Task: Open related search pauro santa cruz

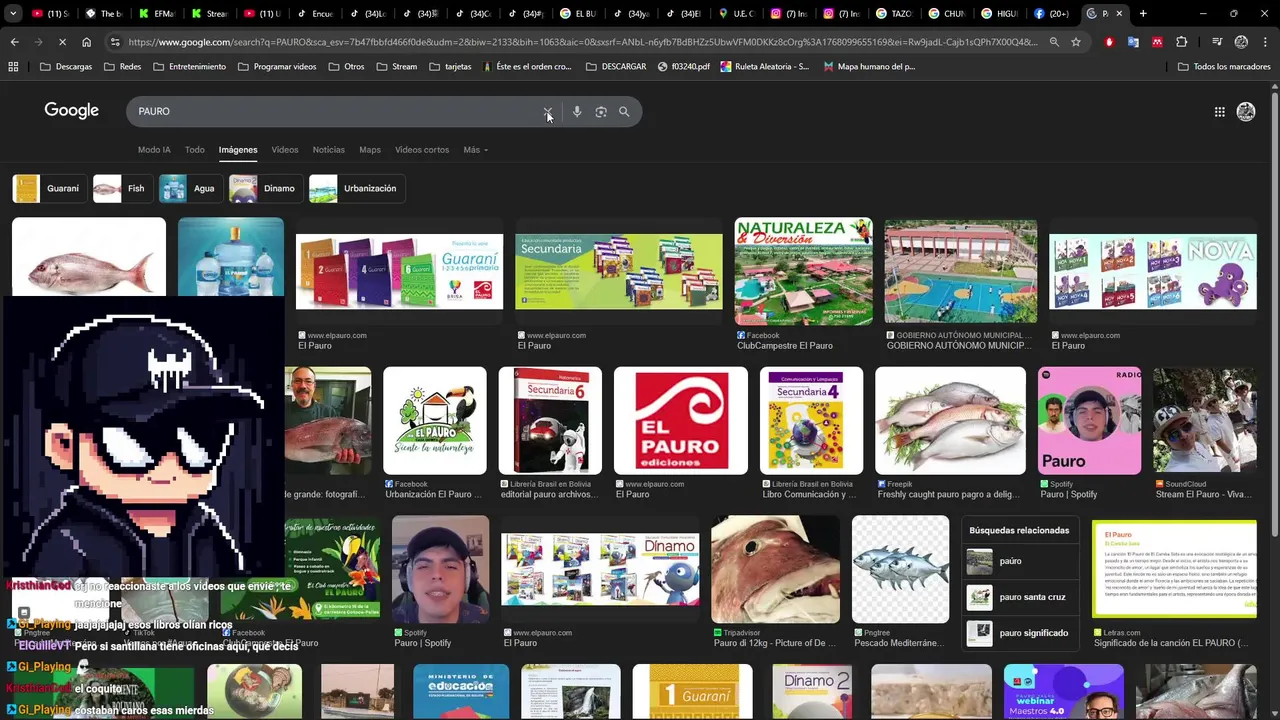Action: (x=1020, y=597)
